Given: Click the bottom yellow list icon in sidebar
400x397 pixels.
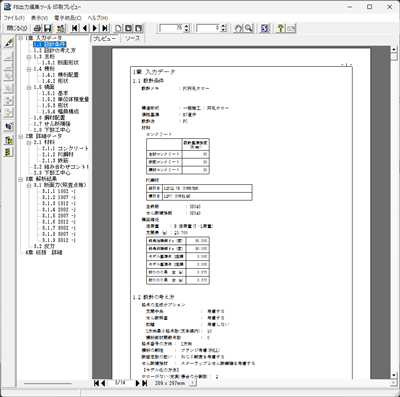Looking at the screenshot, I should click(x=9, y=152).
